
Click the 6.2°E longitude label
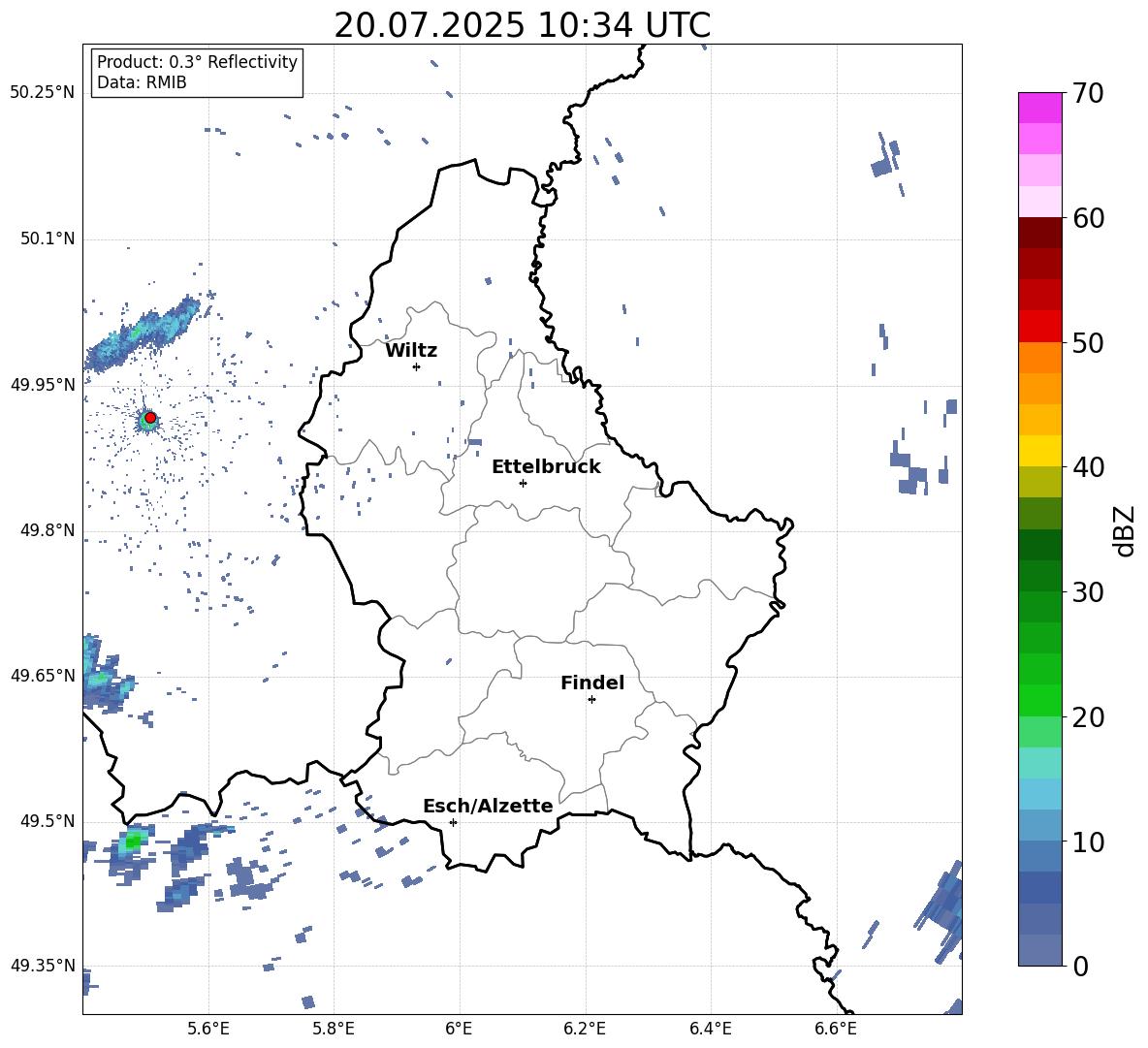click(x=585, y=1030)
